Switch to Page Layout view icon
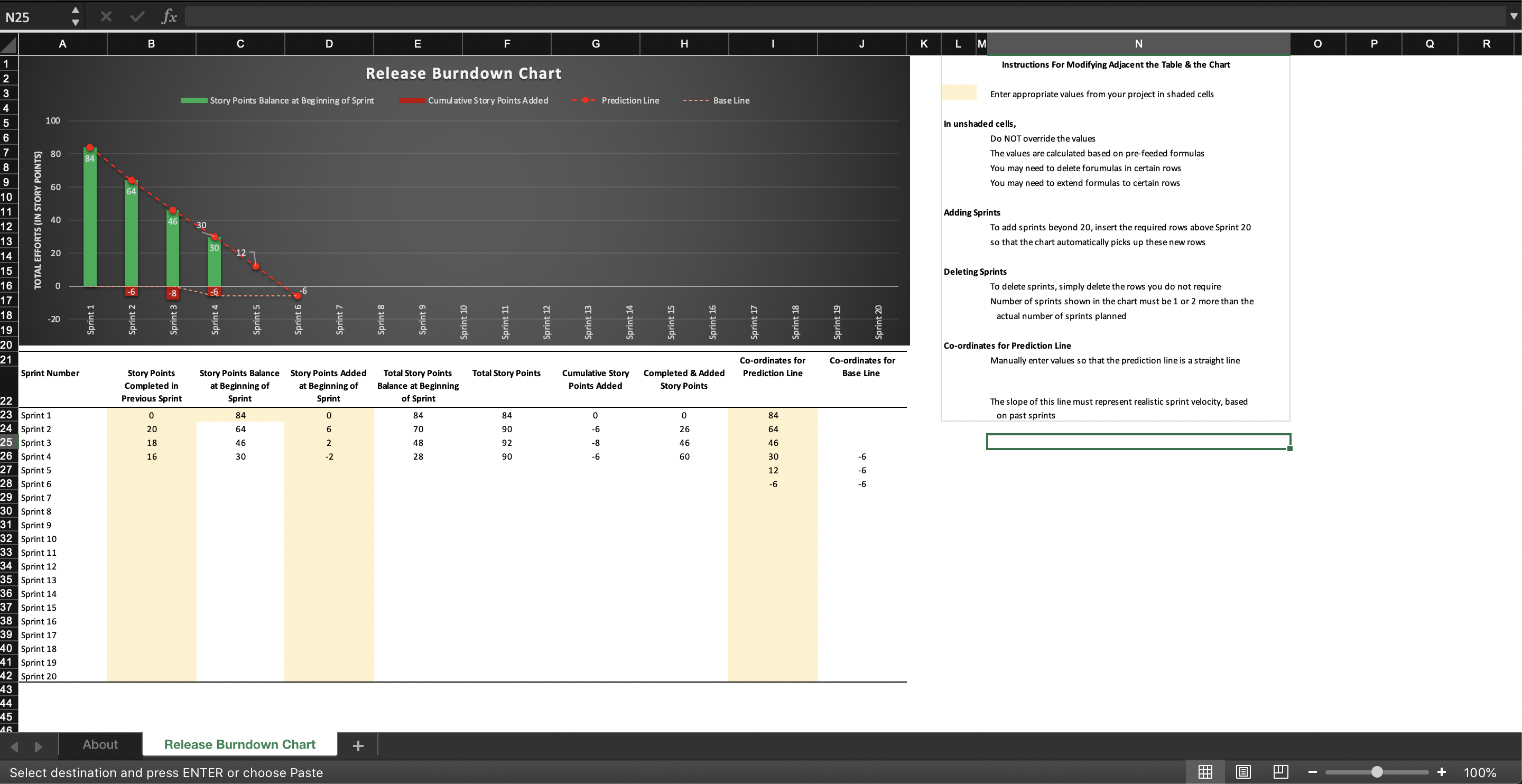Image resolution: width=1522 pixels, height=784 pixels. (x=1243, y=772)
